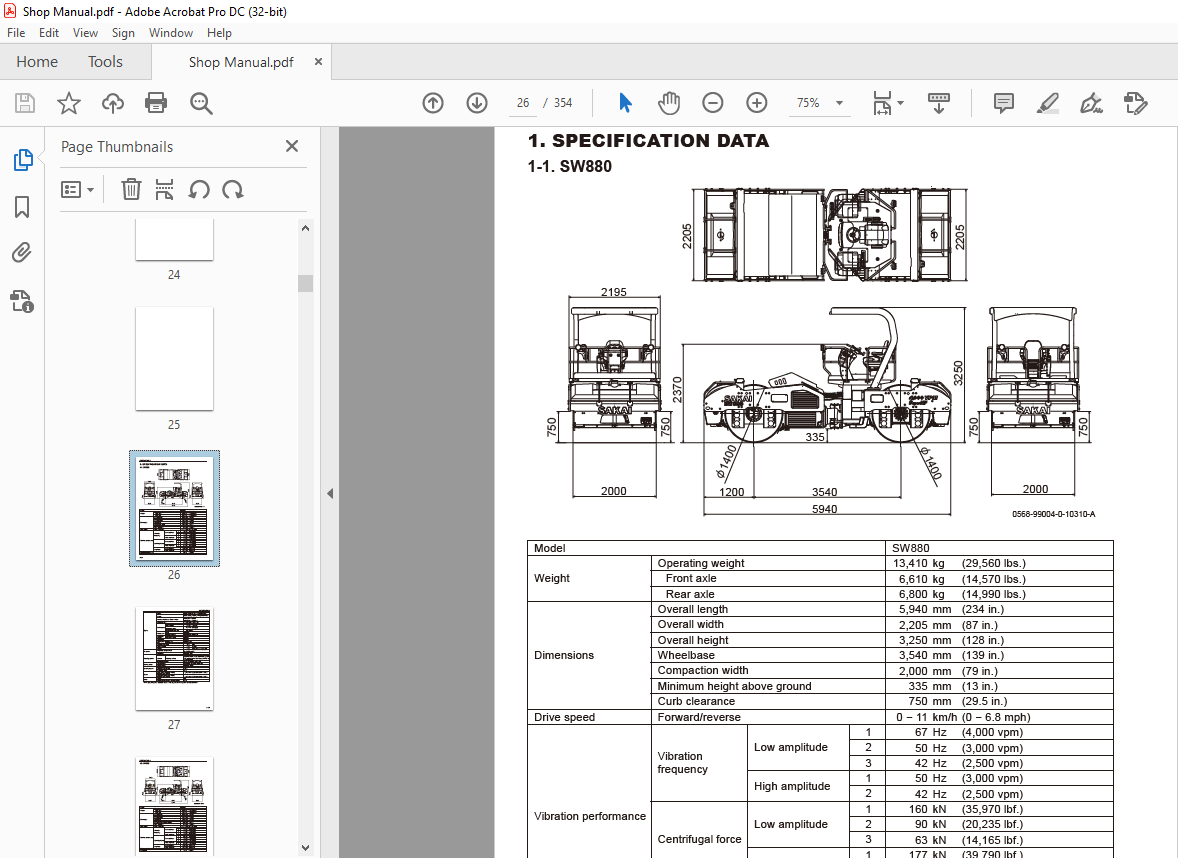Select the Shop Manual.pdf tab
1178x858 pixels.
[241, 62]
